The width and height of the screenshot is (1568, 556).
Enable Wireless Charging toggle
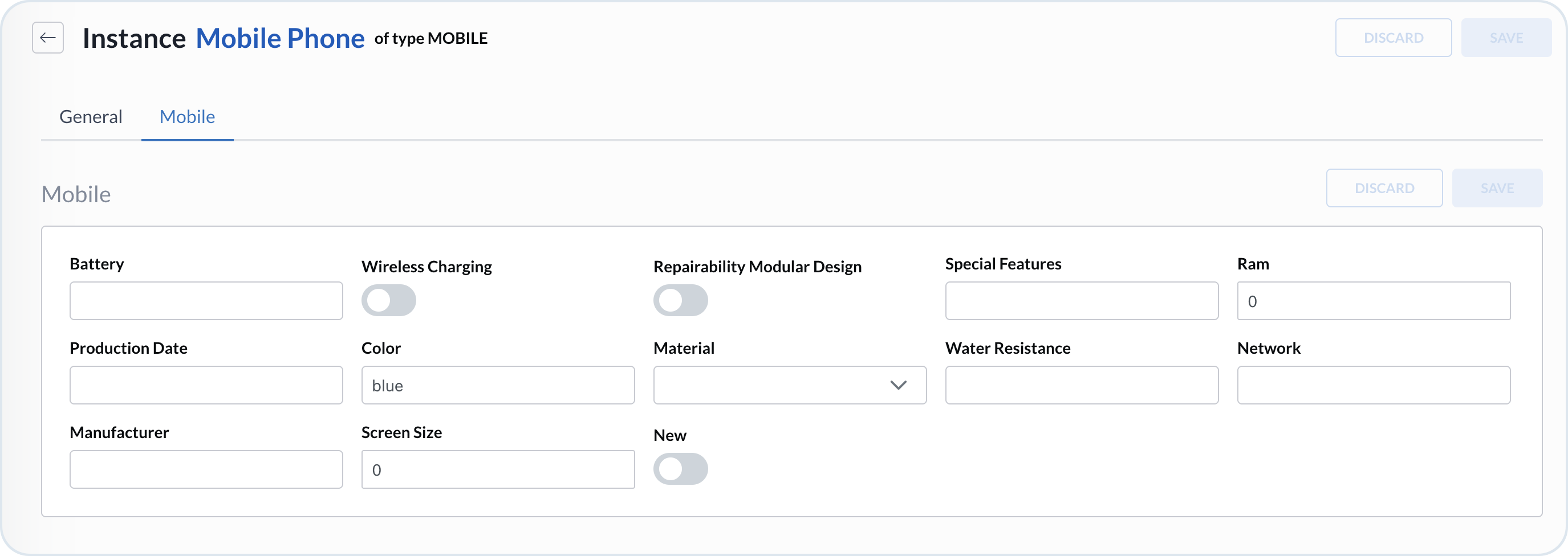click(x=389, y=301)
